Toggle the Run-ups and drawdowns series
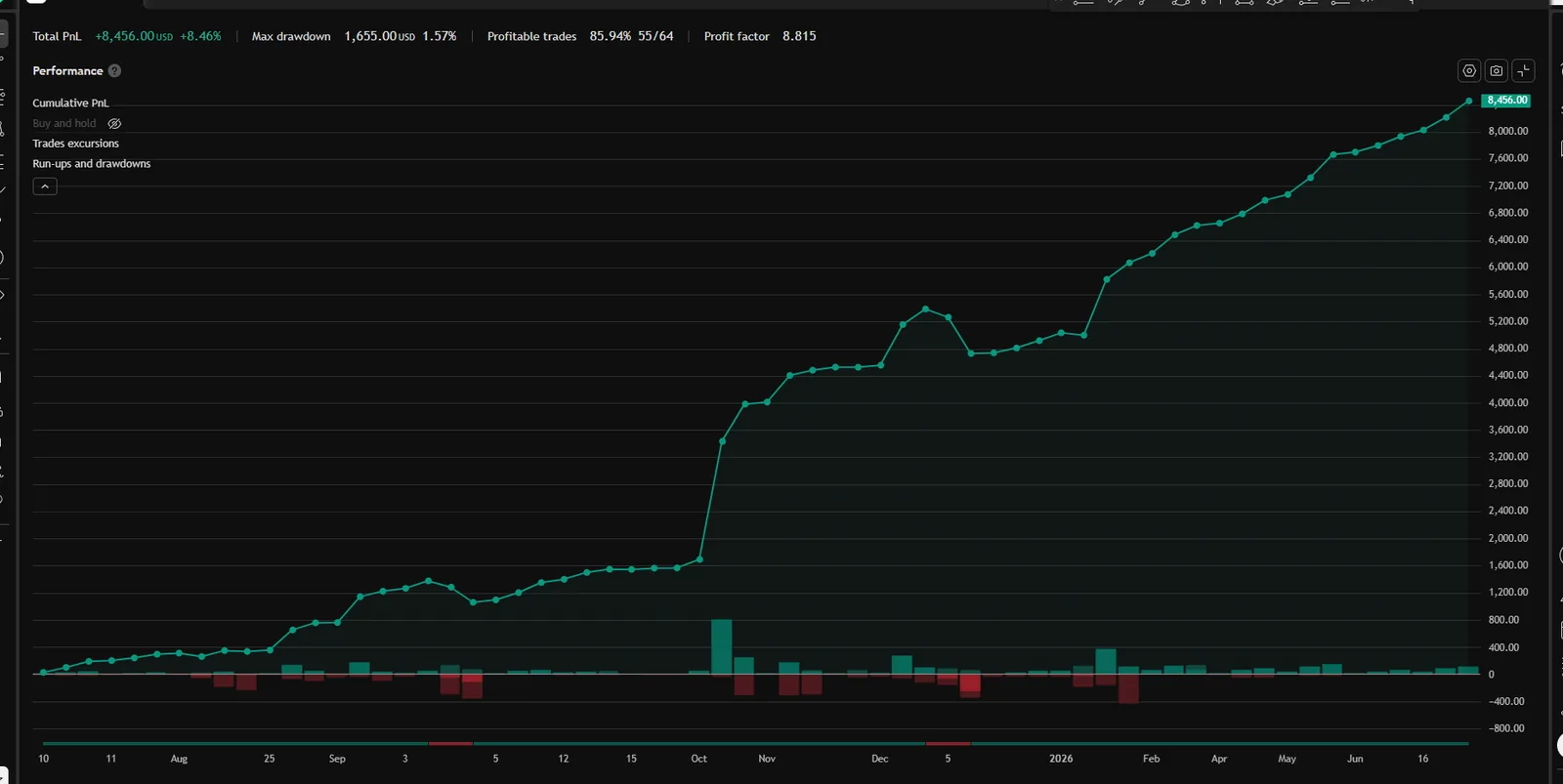This screenshot has width=1563, height=784. point(91,164)
